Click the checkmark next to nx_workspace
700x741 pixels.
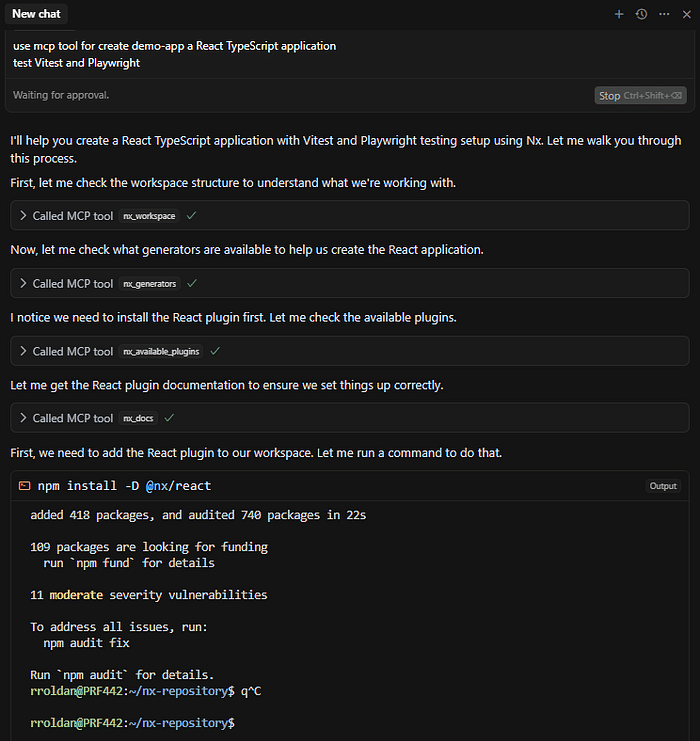[x=191, y=215]
